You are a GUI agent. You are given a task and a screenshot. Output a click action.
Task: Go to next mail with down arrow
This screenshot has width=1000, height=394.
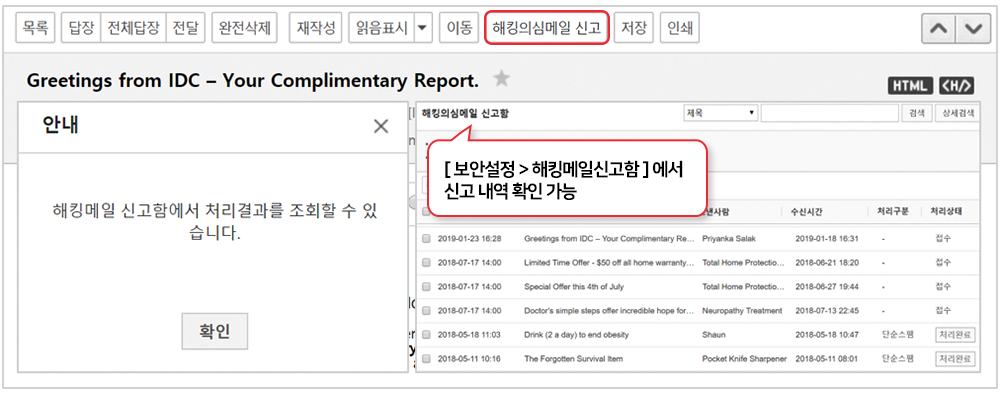click(x=973, y=29)
